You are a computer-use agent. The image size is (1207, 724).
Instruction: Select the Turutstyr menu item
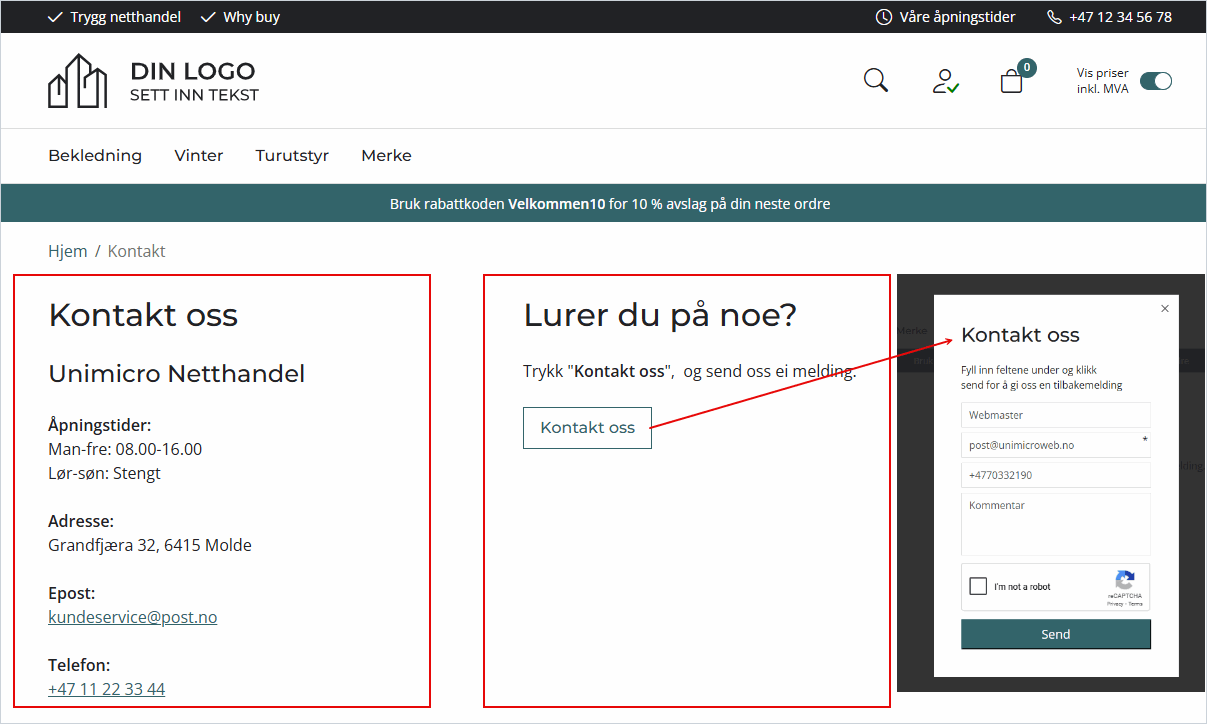(x=291, y=155)
